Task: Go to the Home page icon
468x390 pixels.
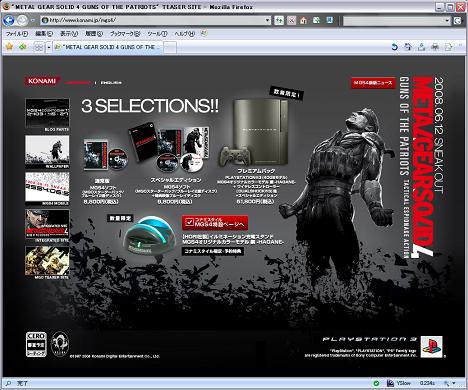Action: click(303, 20)
